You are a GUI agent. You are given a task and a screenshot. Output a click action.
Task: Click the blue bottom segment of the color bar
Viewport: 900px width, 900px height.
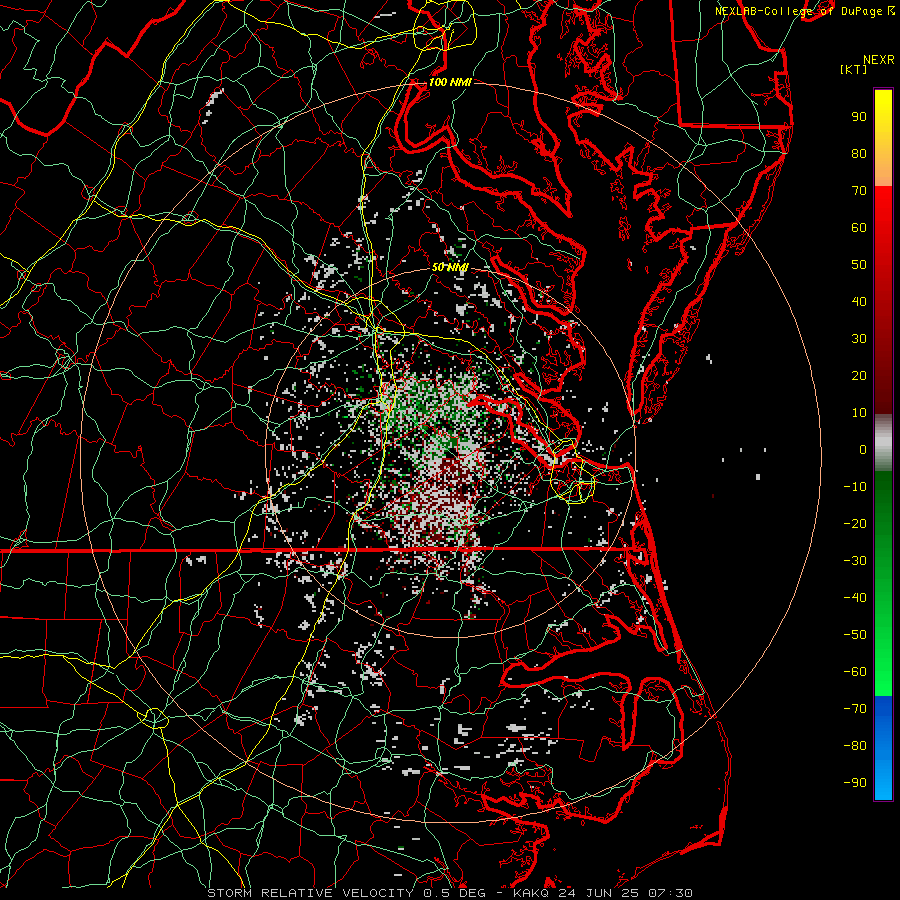(x=883, y=748)
